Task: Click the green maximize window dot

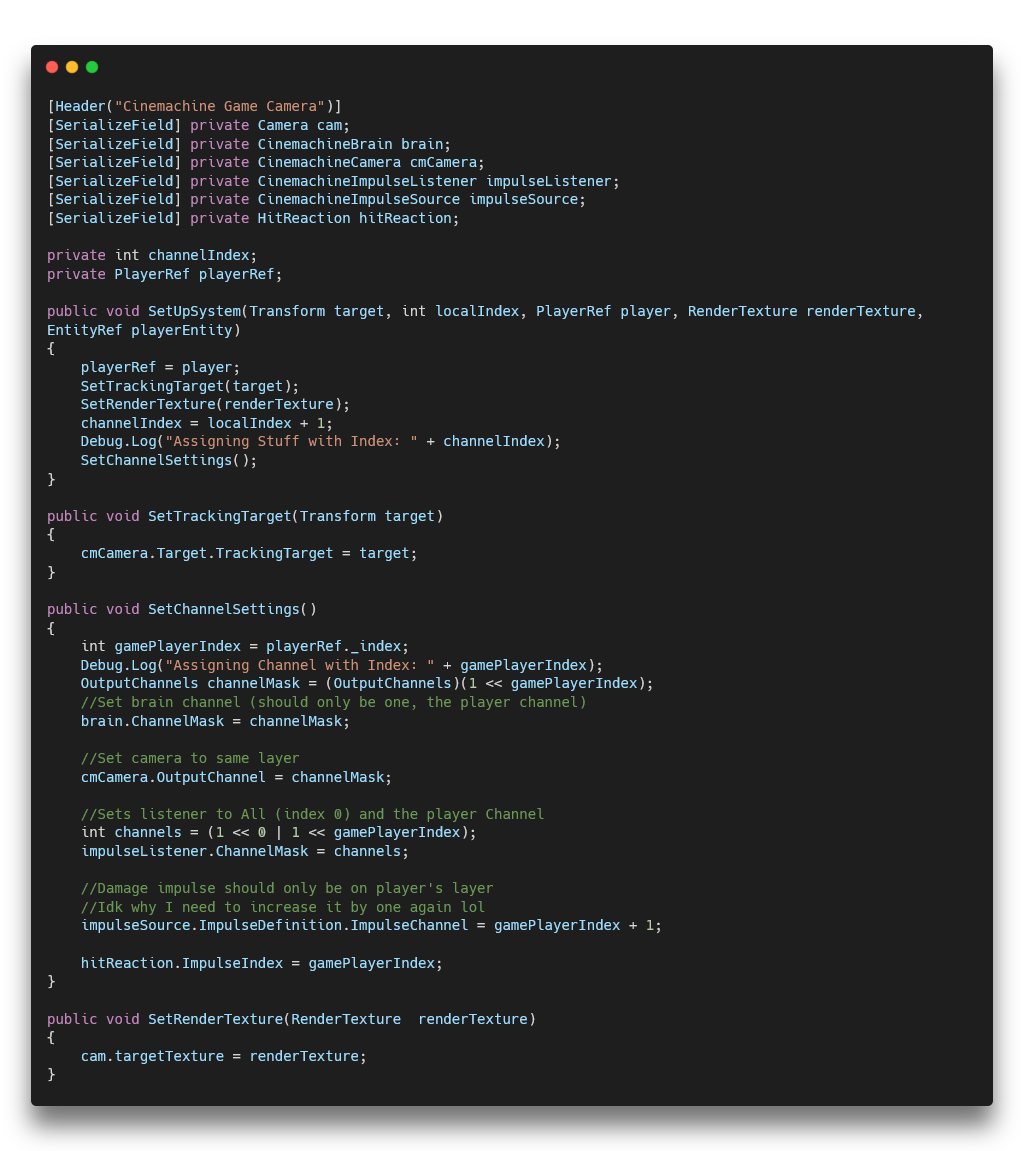Action: coord(92,67)
